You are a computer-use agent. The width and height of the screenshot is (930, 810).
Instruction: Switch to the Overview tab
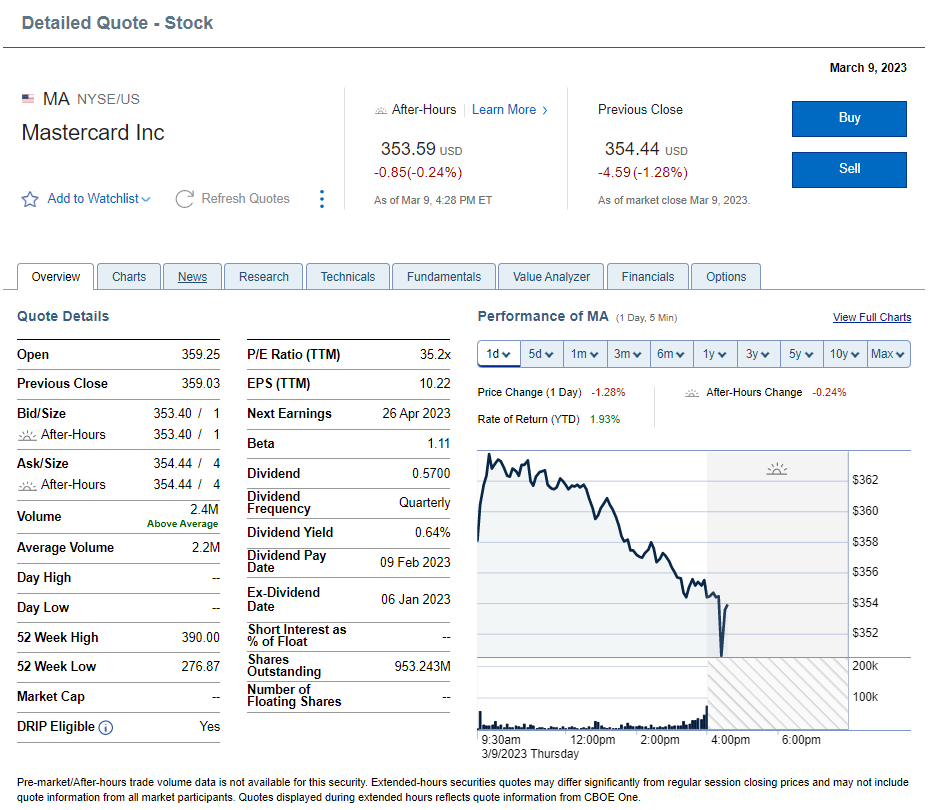(x=56, y=277)
